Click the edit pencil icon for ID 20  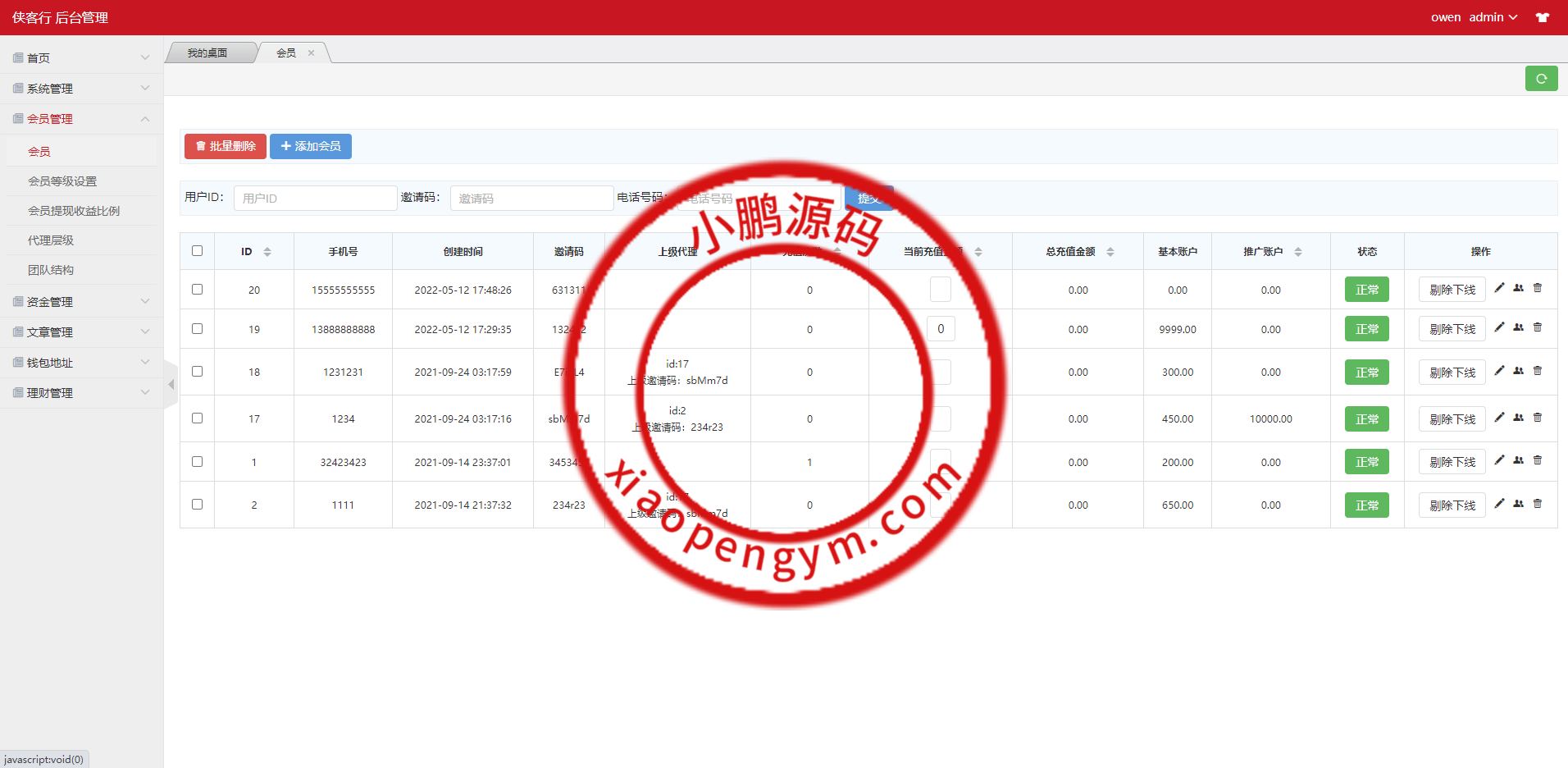click(1499, 289)
